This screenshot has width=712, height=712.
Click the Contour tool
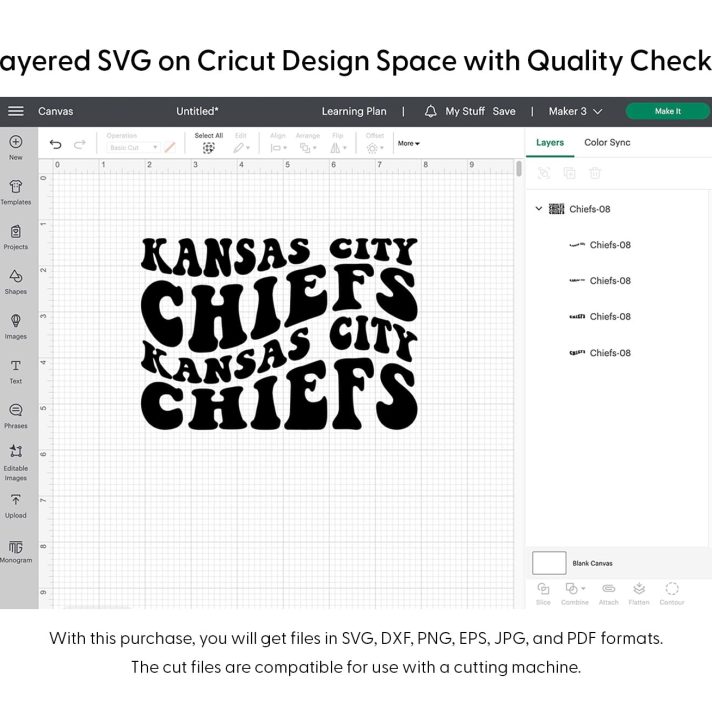point(672,593)
